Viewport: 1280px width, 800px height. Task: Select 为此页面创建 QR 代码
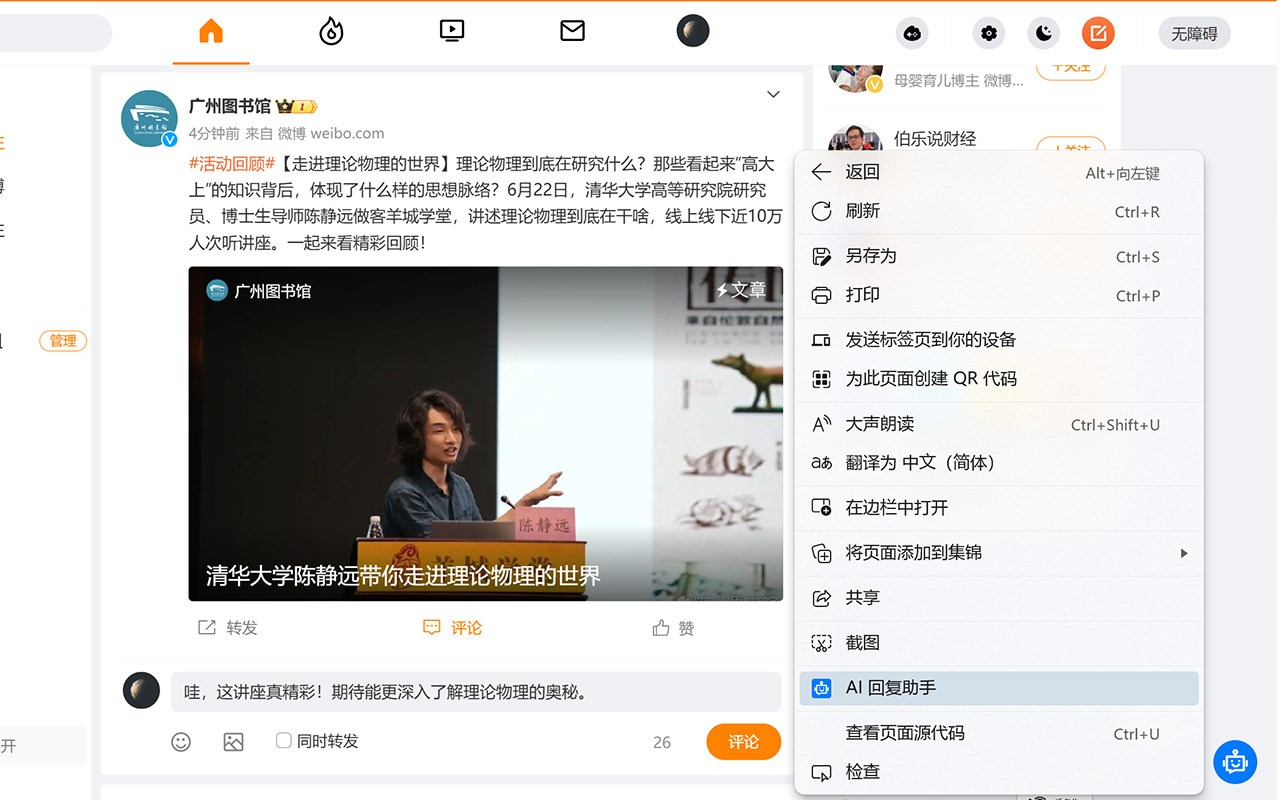click(x=999, y=379)
